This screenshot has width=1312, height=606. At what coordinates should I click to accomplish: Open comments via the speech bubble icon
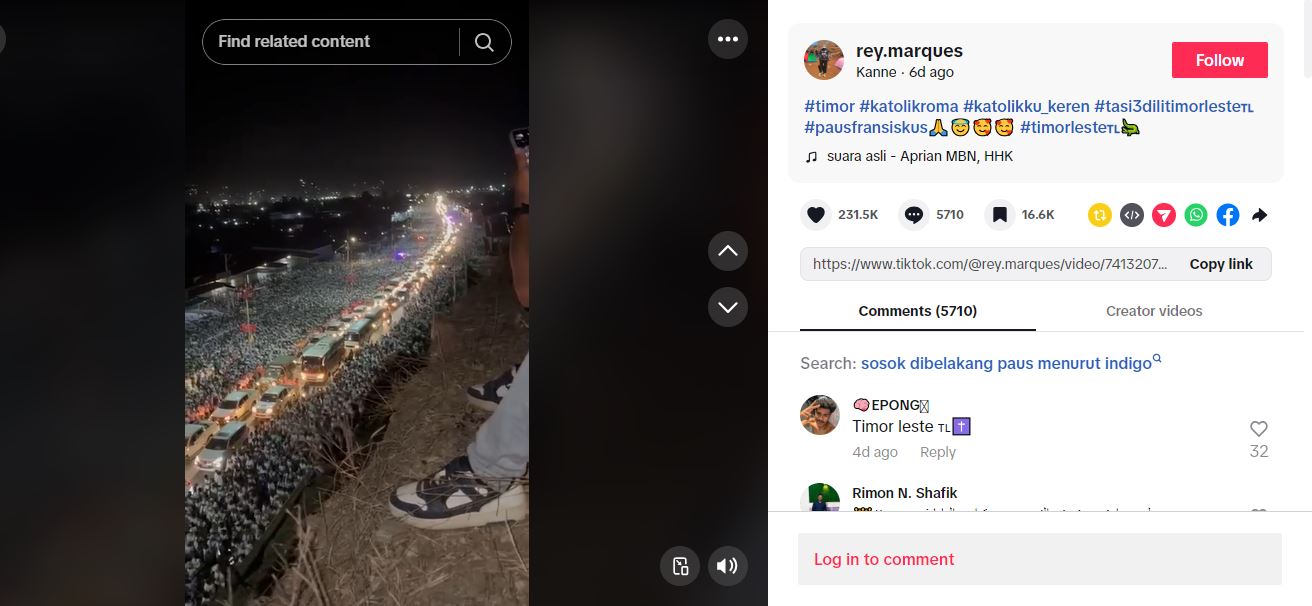913,215
